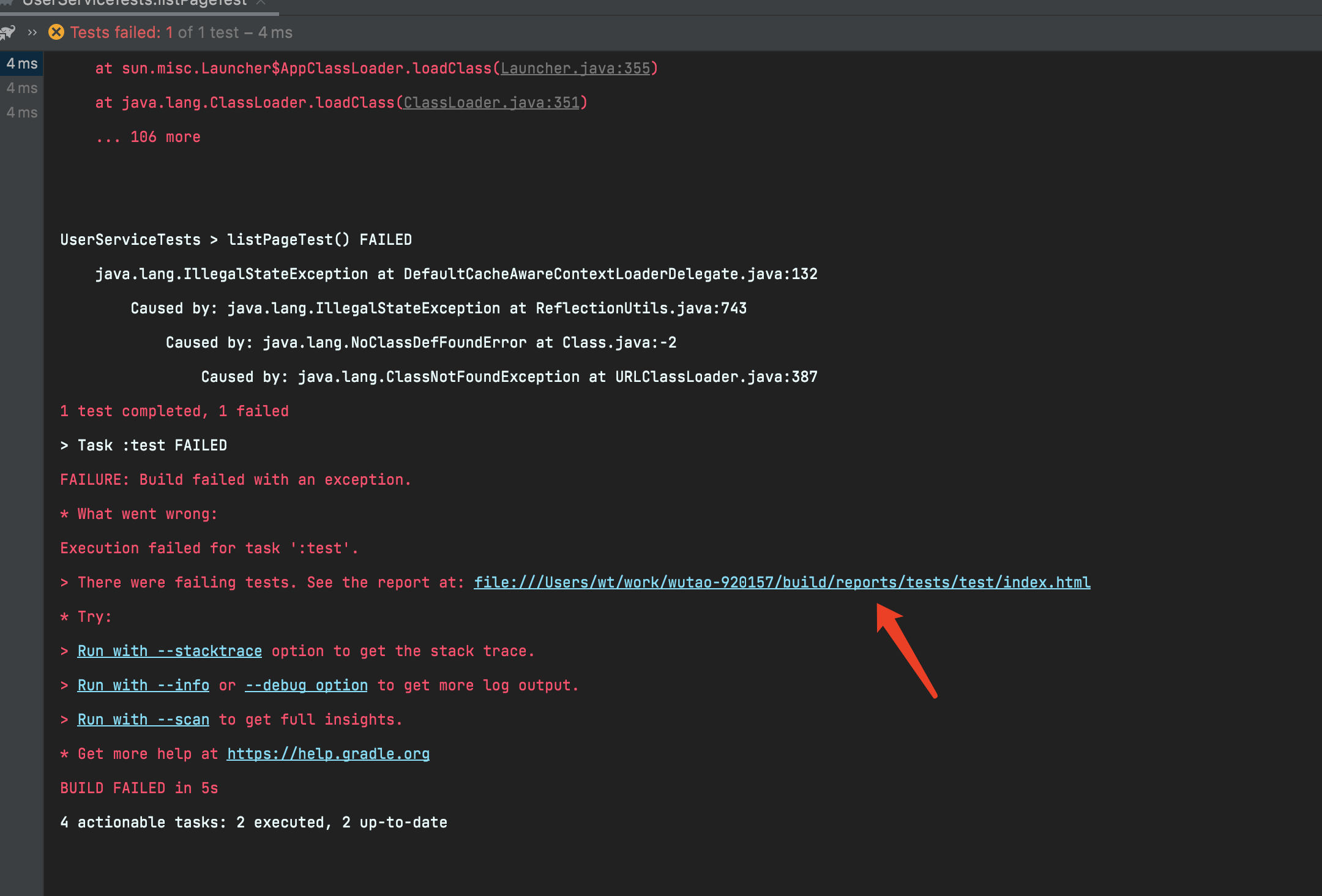1322x896 pixels.
Task: Click the --debug option link
Action: point(306,685)
